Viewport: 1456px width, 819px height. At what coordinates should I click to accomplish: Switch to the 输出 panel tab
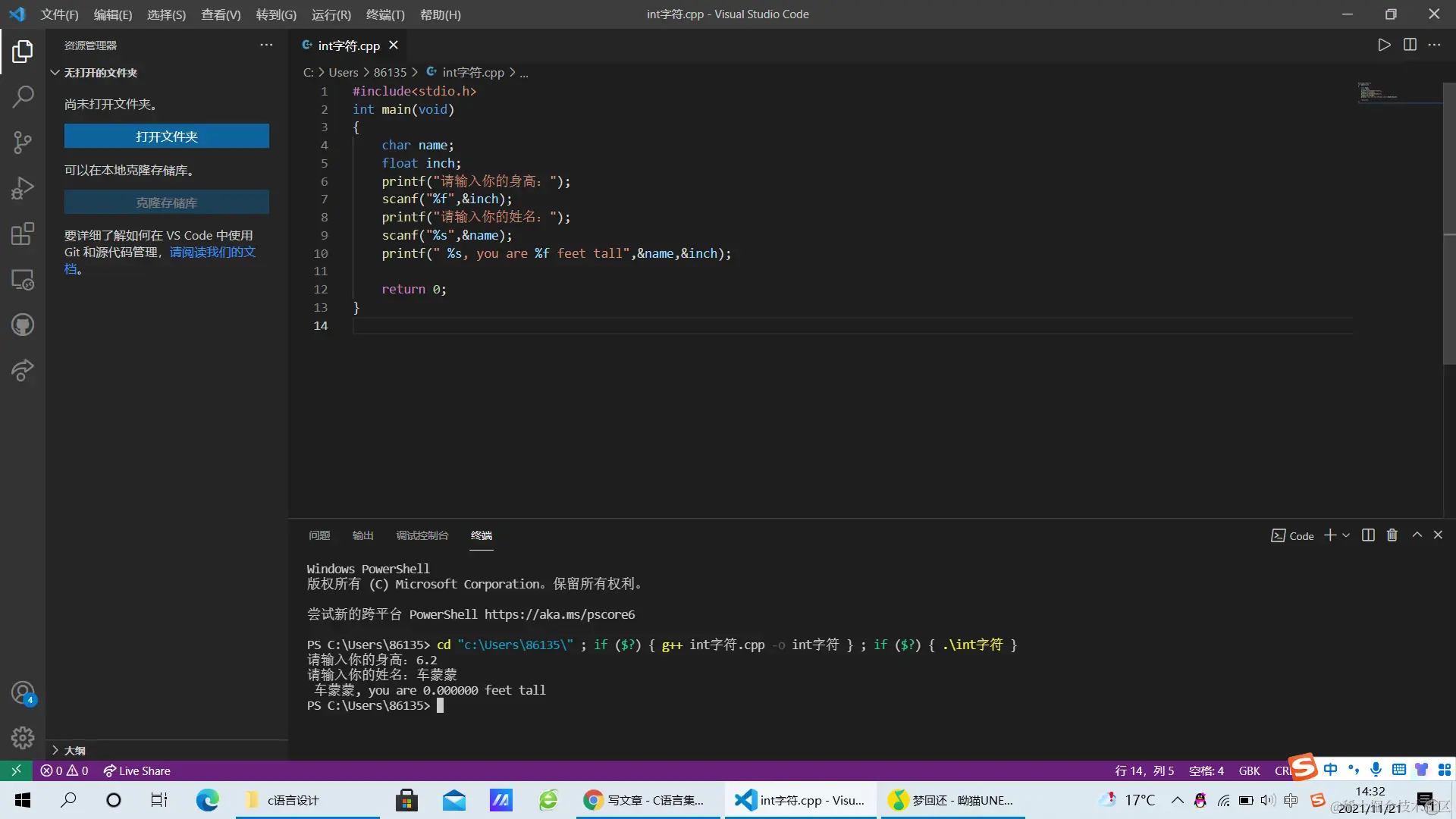362,535
